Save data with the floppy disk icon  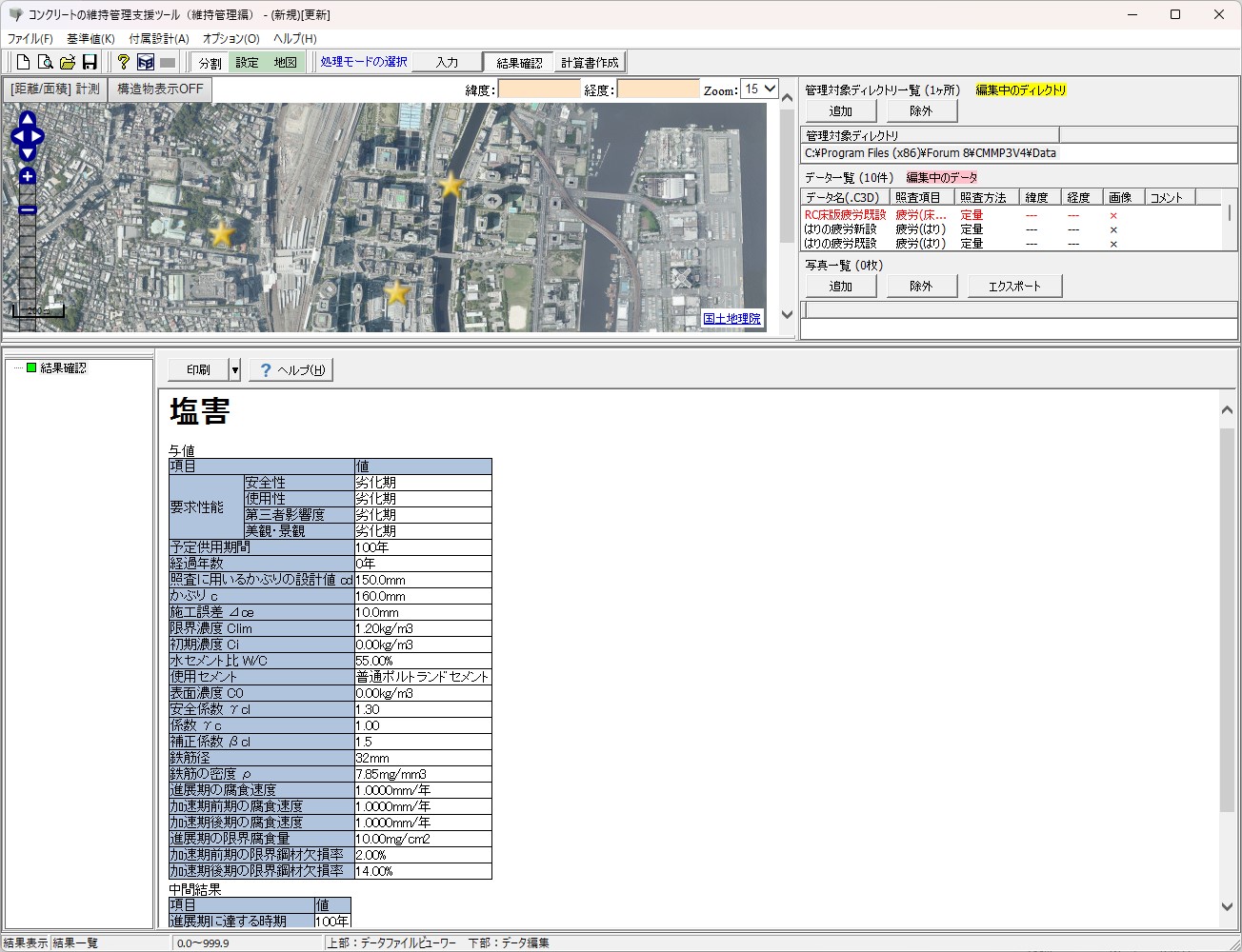[x=90, y=63]
